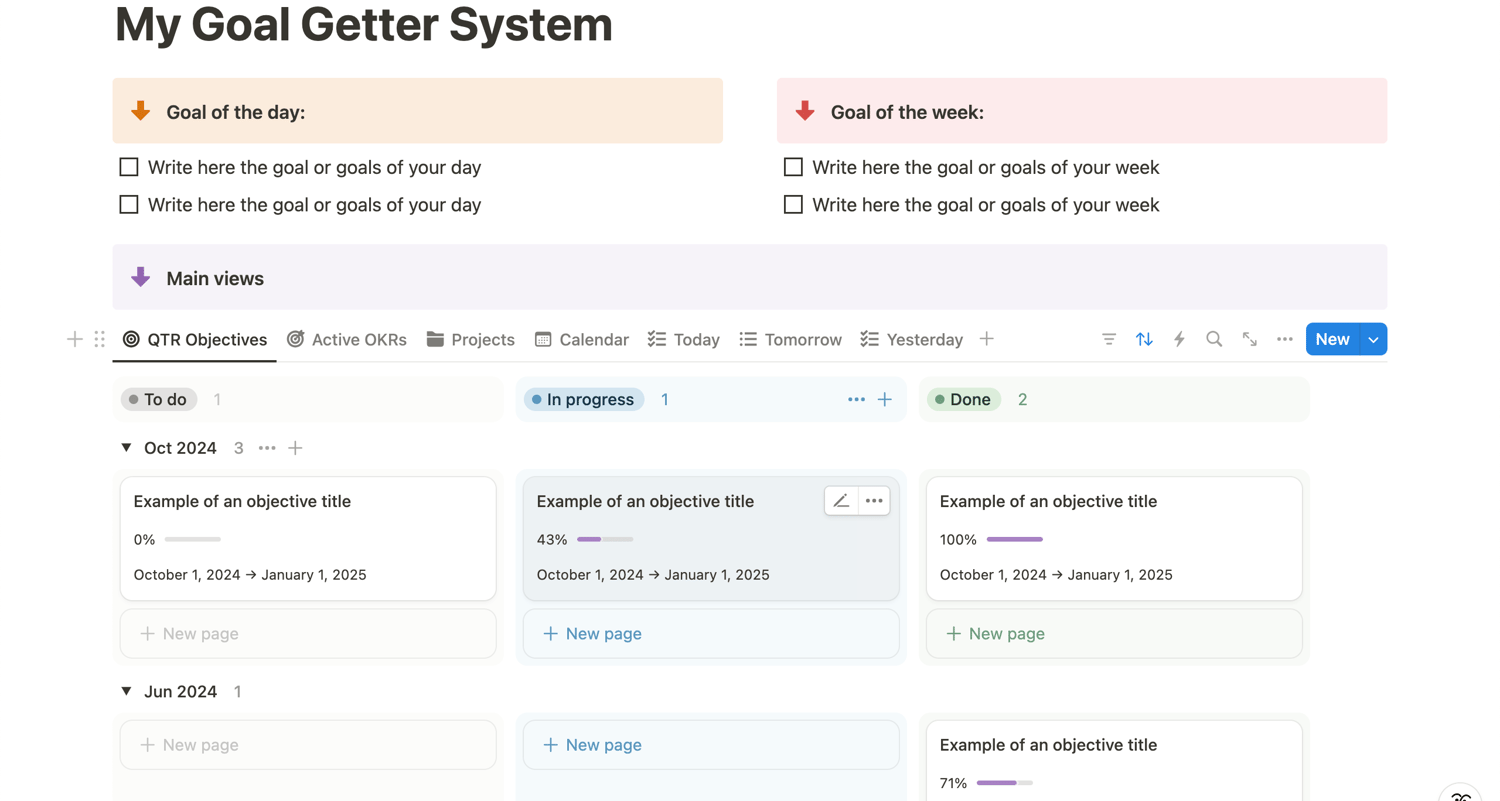This screenshot has height=801, width=1500.
Task: Click the red arrow in Goal of the week
Action: pos(805,111)
